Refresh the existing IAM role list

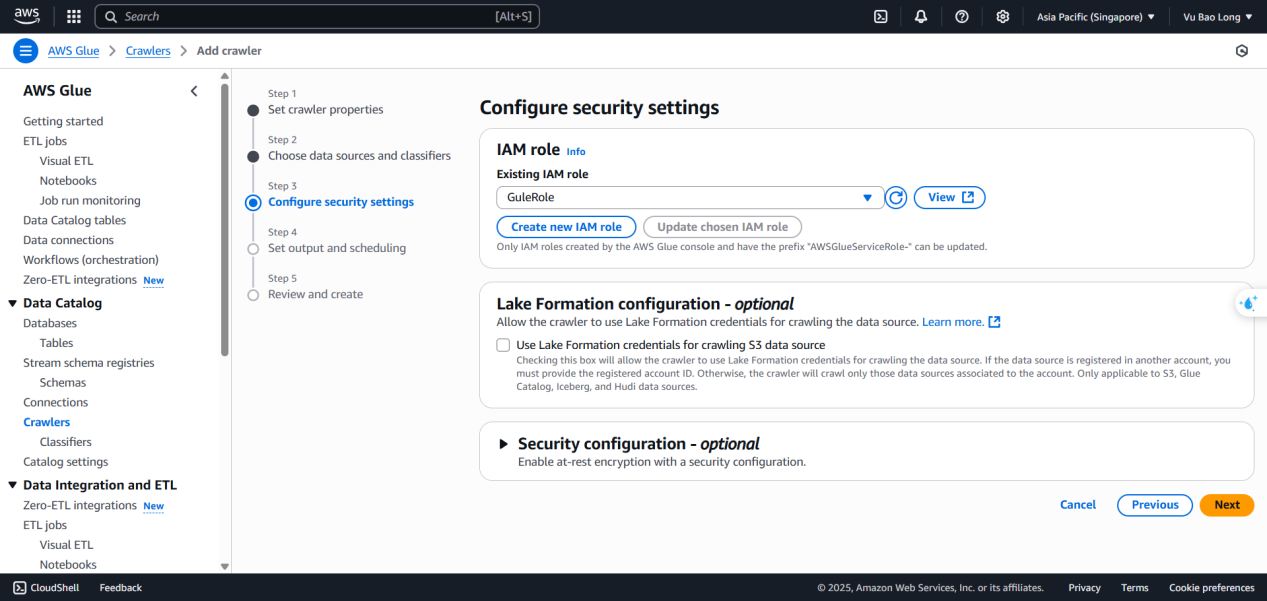coord(896,198)
